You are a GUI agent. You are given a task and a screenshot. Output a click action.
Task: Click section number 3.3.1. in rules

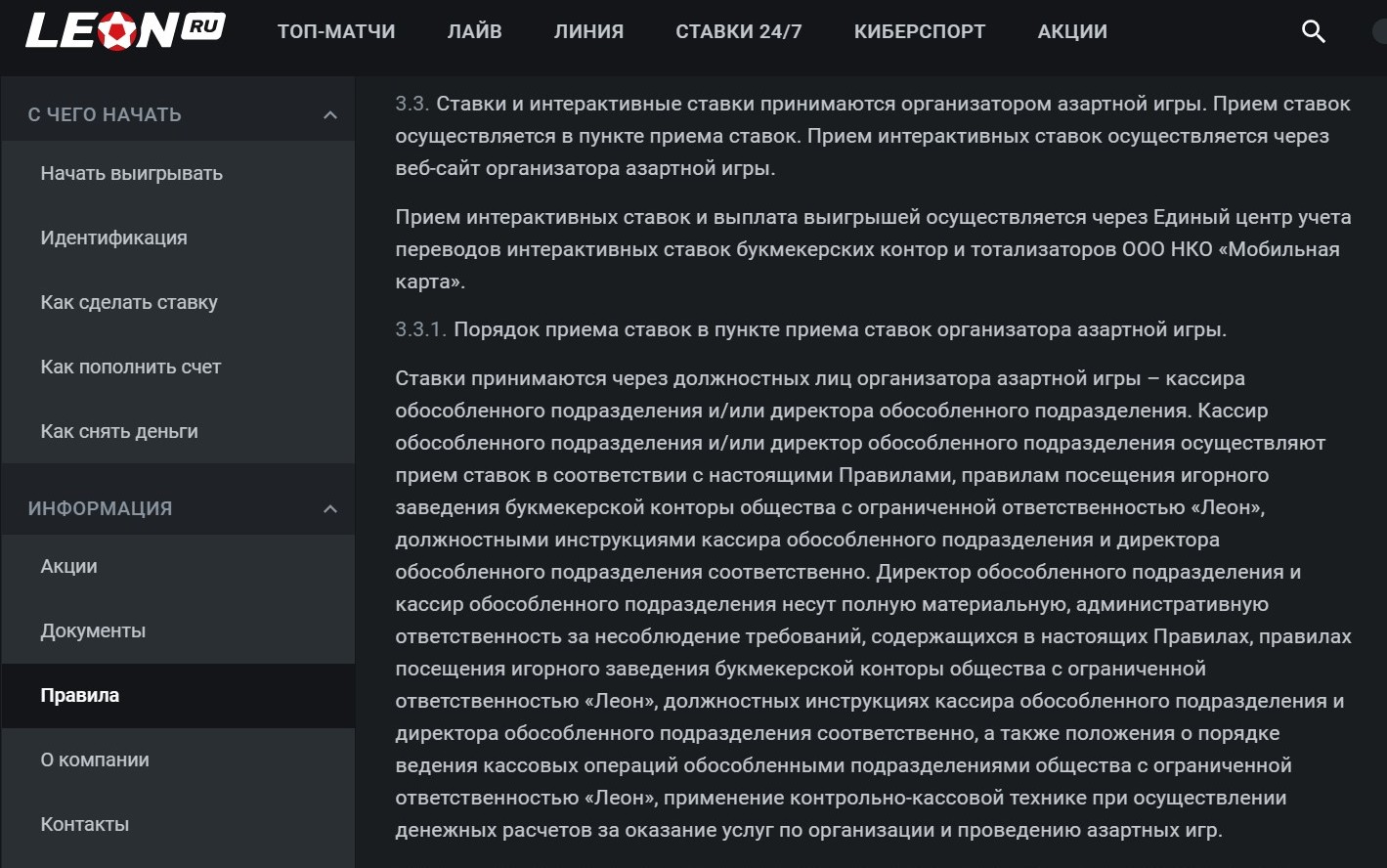(420, 329)
